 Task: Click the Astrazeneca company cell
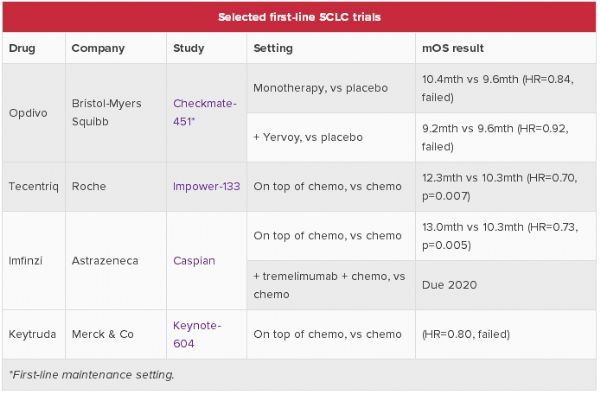click(x=116, y=260)
